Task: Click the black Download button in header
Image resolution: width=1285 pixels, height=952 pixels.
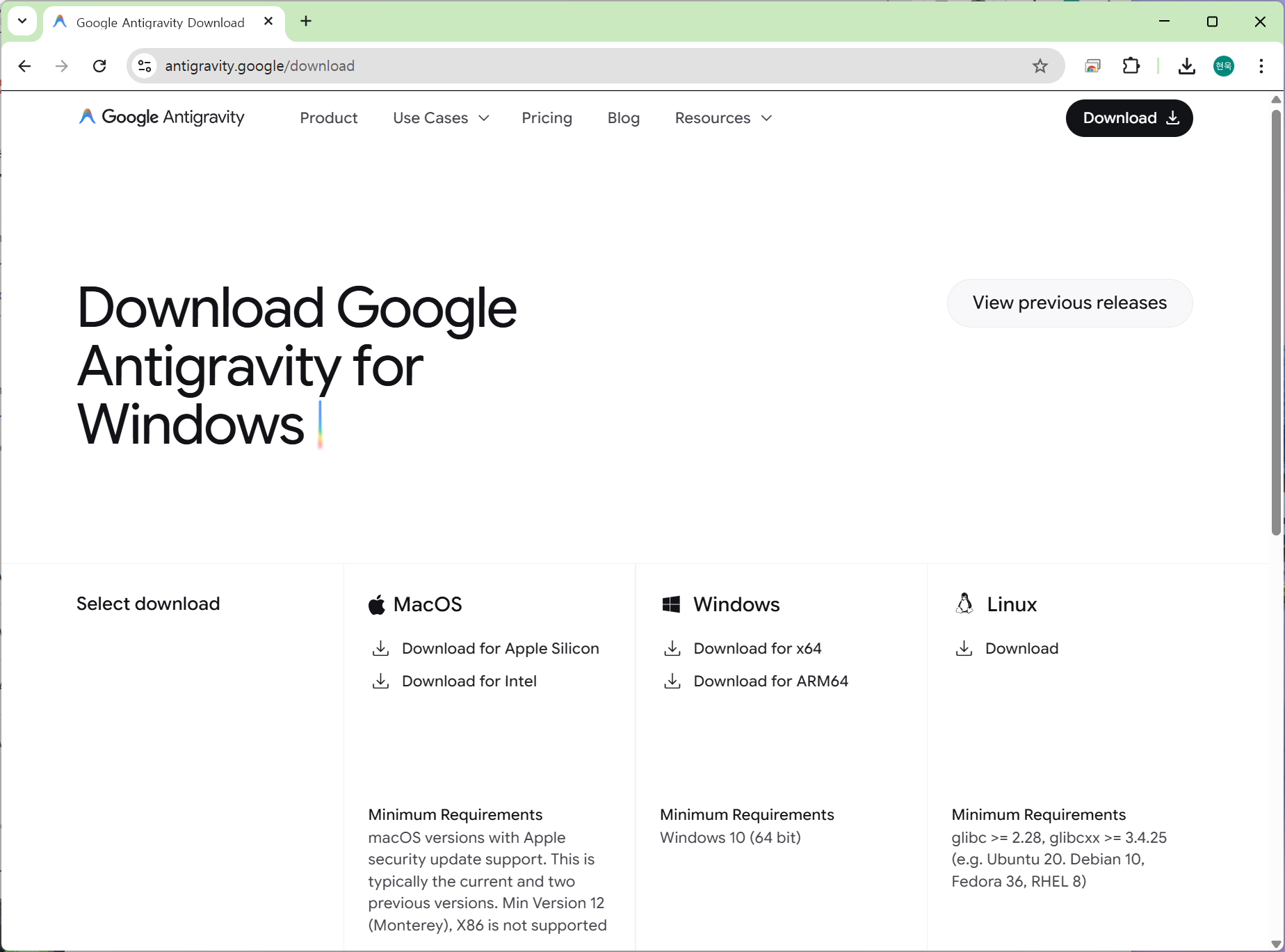Action: [1129, 118]
